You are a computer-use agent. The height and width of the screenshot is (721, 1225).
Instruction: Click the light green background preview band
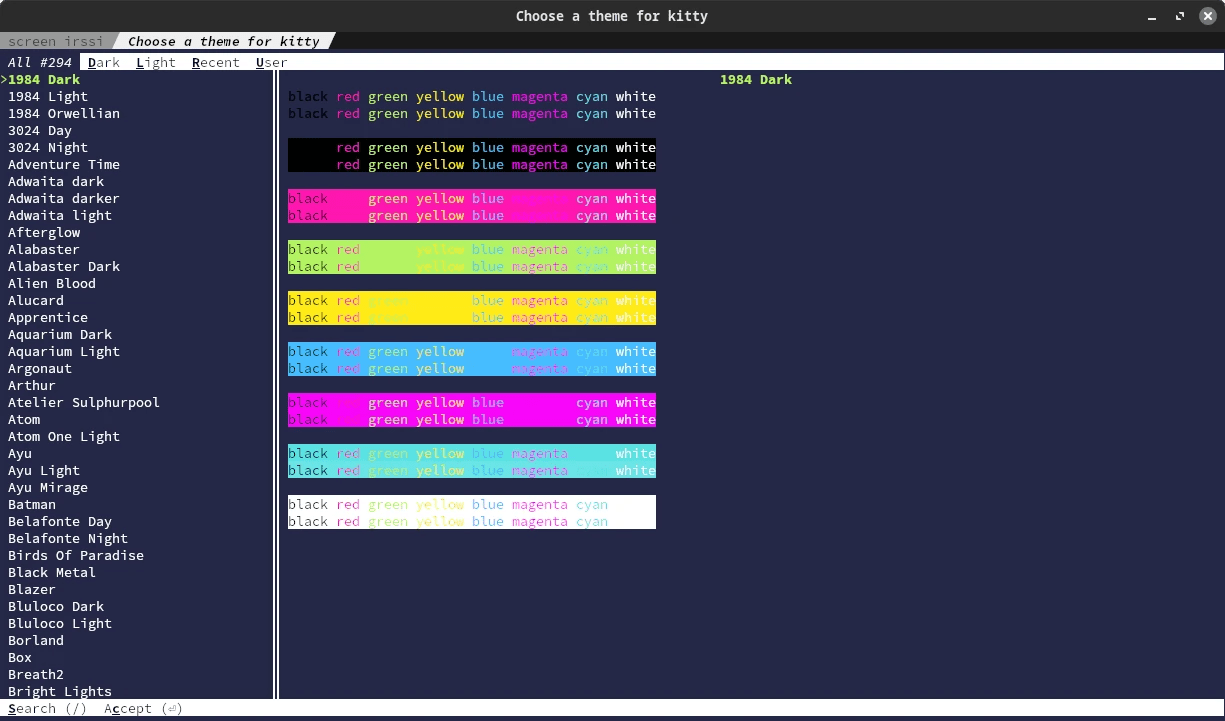point(472,257)
